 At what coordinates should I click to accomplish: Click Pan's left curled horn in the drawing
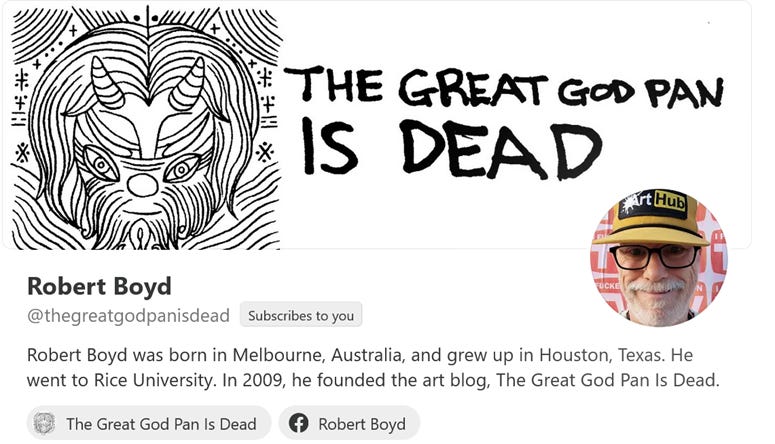click(105, 82)
